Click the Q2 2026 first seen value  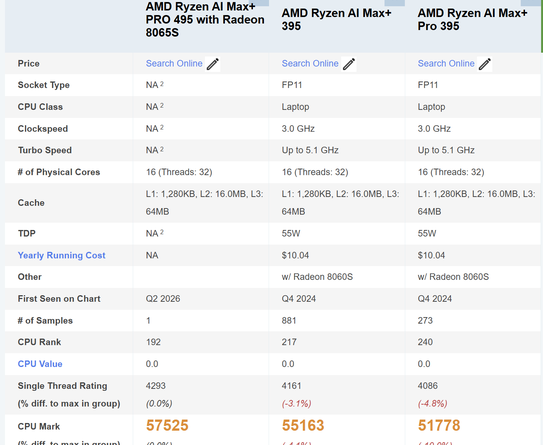163,299
